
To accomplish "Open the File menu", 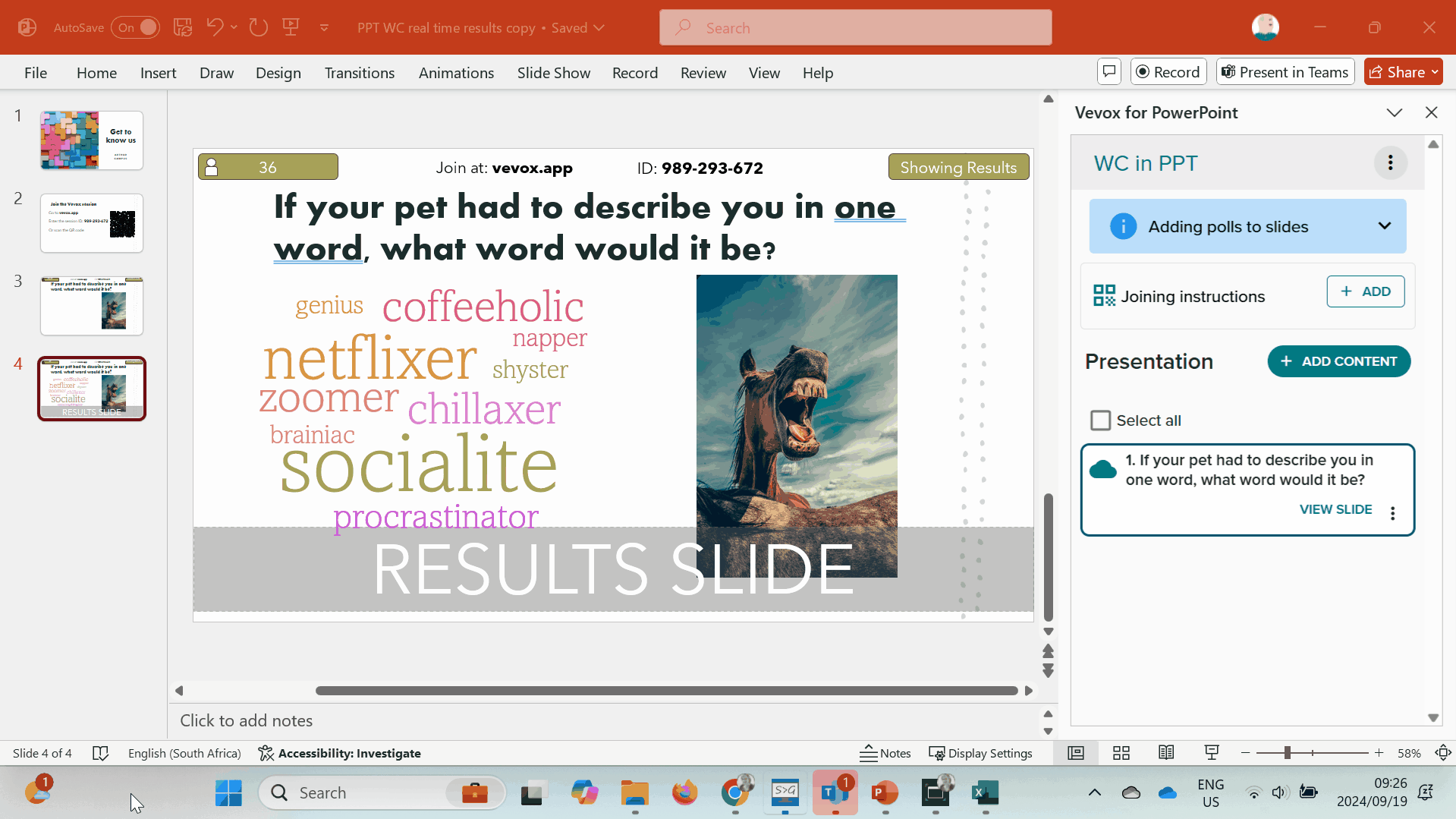I will click(36, 73).
